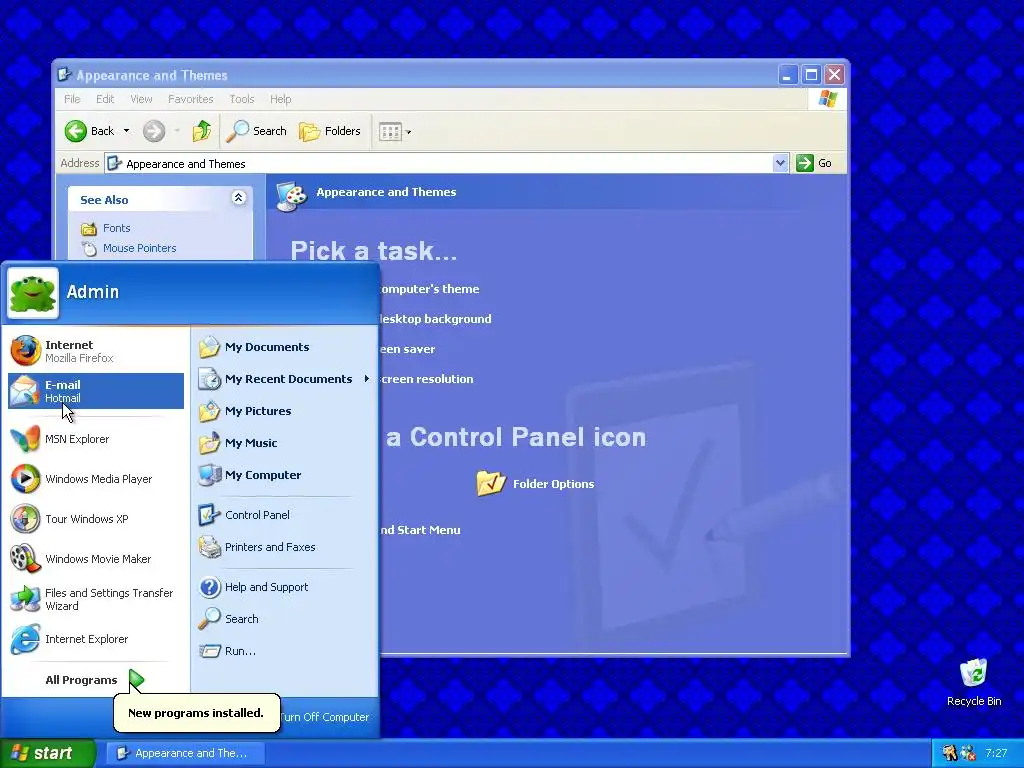The image size is (1024, 768).
Task: Open My Music folder
Action: (284, 443)
